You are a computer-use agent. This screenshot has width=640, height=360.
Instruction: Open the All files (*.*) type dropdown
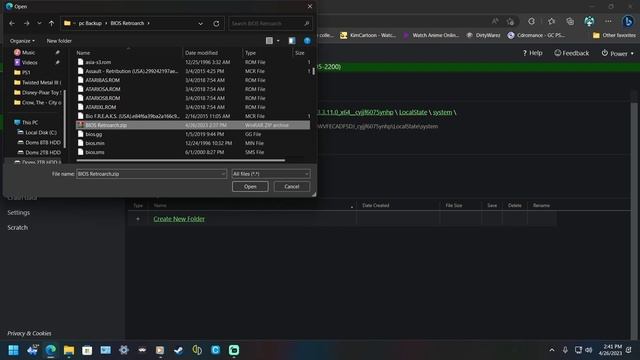tap(271, 174)
